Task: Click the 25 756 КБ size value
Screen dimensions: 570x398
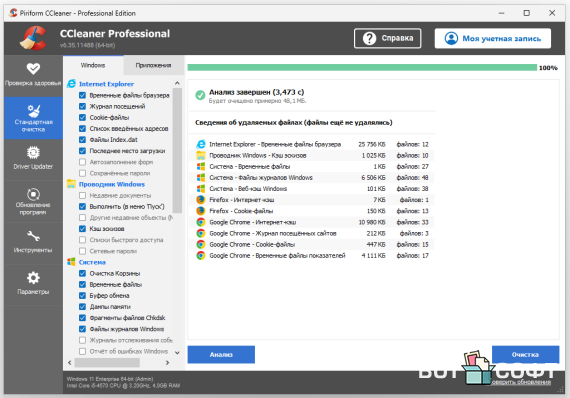Action: point(372,144)
